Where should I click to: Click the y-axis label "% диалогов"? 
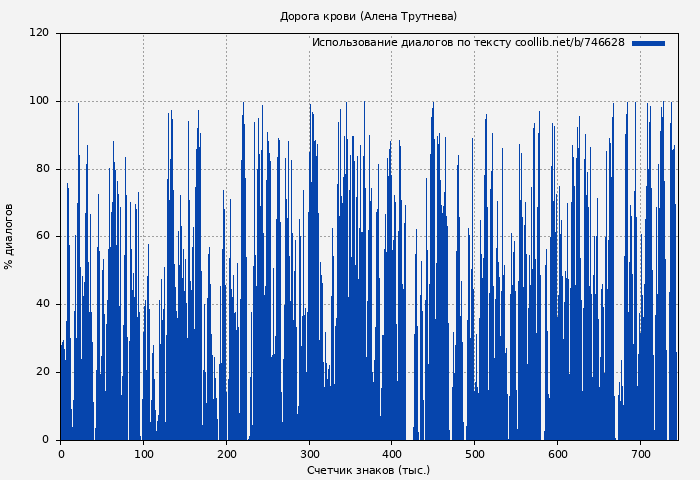(x=10, y=236)
